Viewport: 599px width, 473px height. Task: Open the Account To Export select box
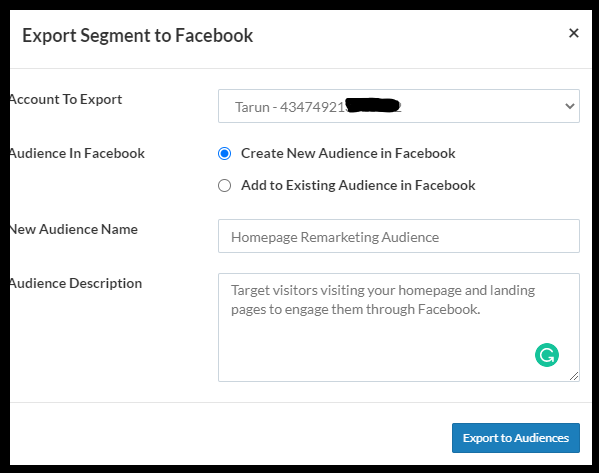point(399,106)
